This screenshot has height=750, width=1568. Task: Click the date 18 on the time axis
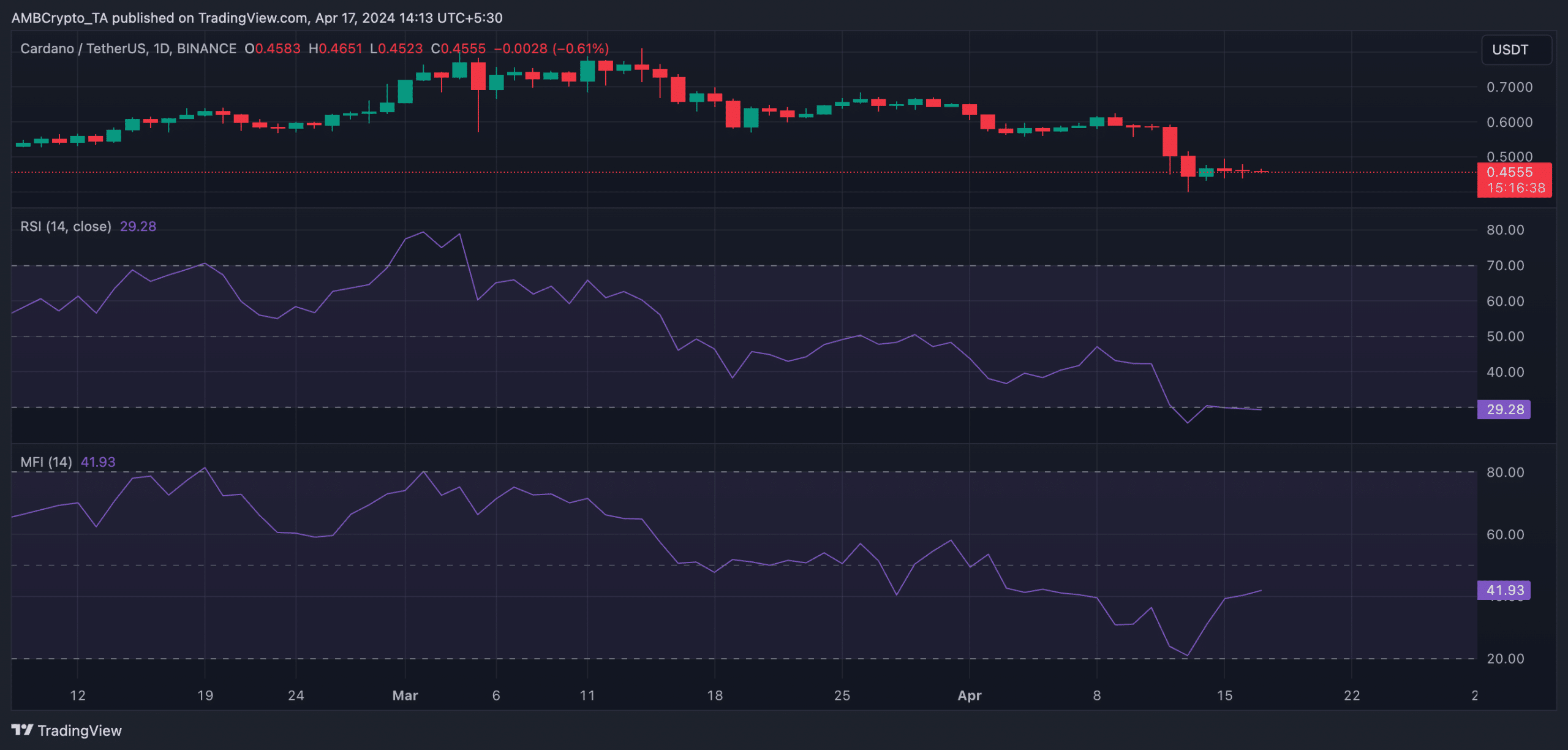(715, 695)
